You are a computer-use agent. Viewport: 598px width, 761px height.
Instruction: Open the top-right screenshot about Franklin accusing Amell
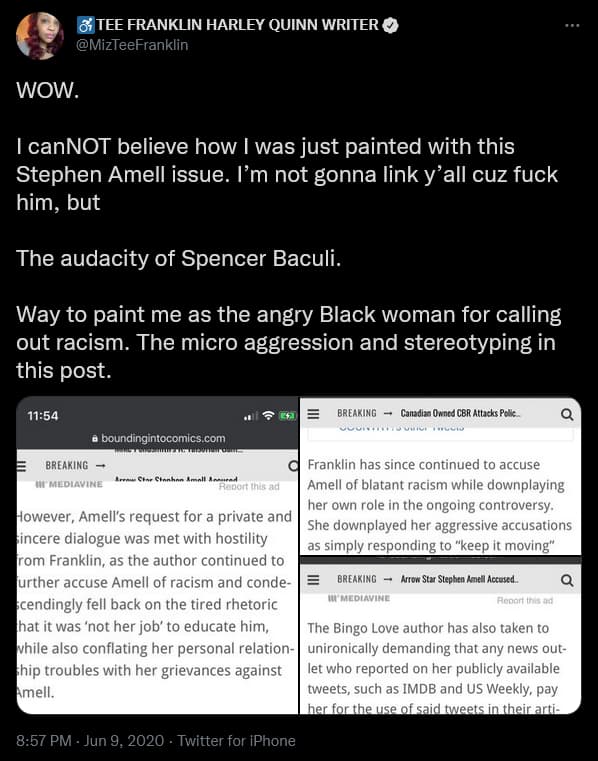coord(440,476)
